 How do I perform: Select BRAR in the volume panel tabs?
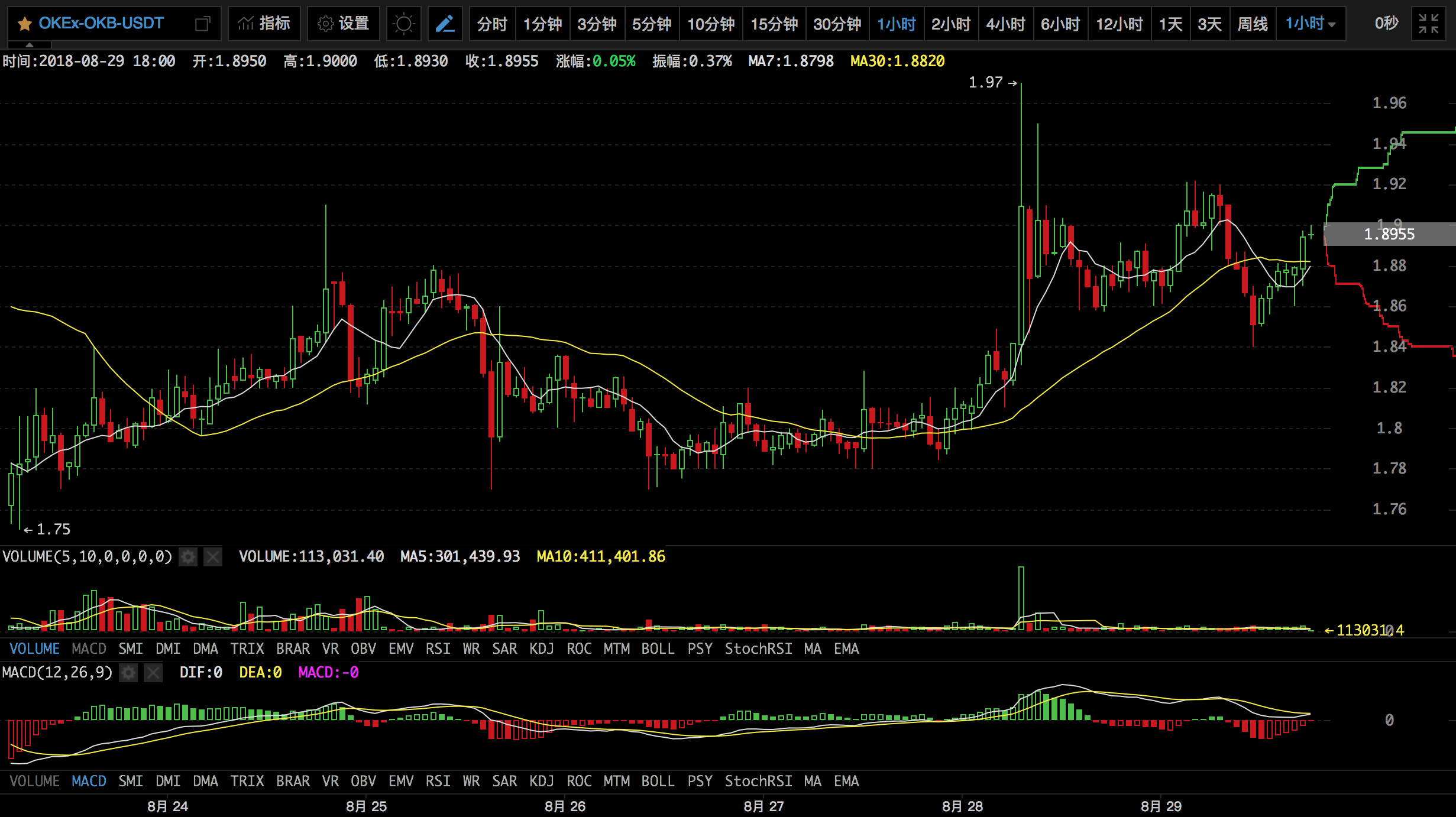coord(293,649)
